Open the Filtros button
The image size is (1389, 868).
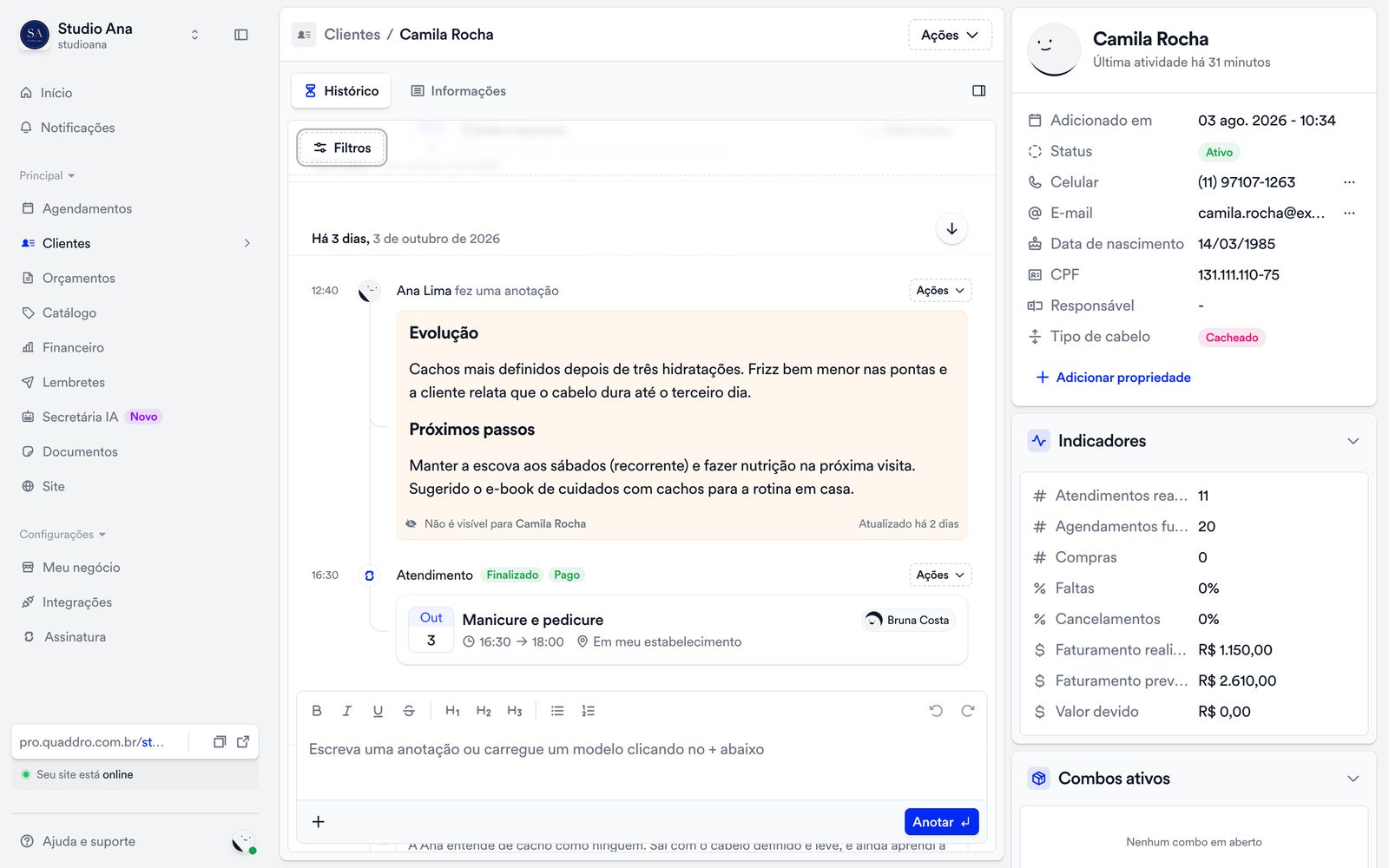[342, 148]
